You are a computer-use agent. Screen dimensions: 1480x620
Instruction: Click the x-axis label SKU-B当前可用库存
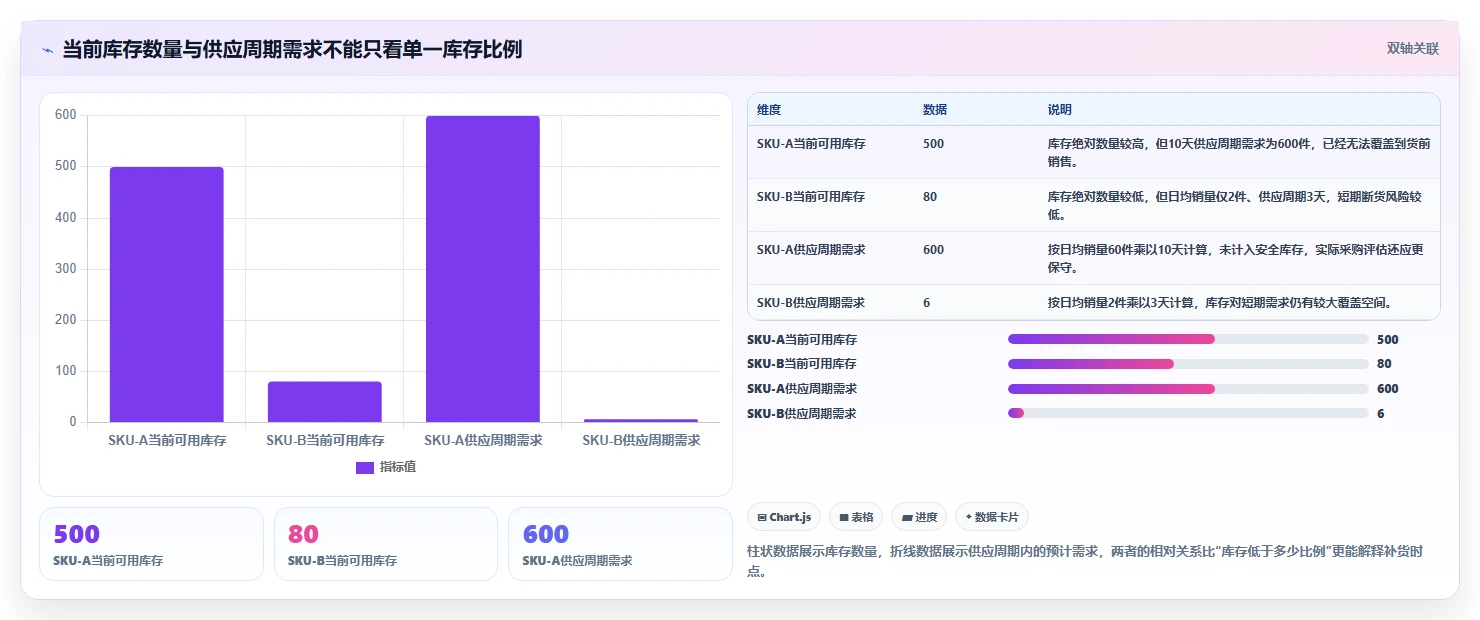click(325, 440)
